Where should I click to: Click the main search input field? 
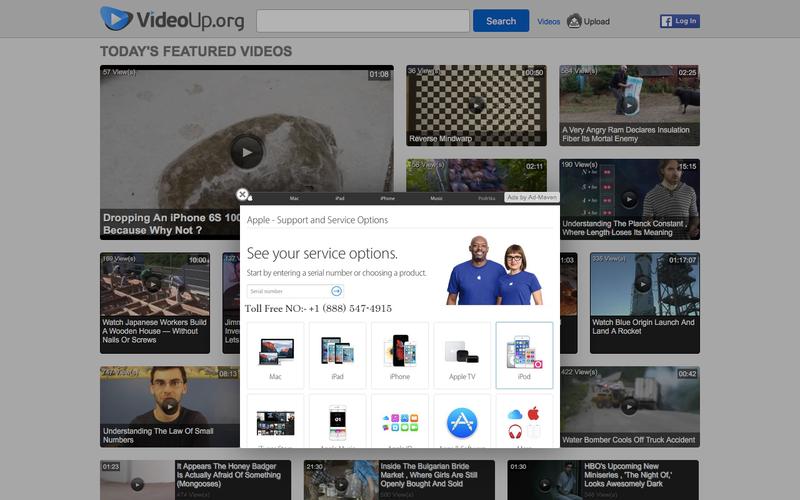pyautogui.click(x=363, y=21)
